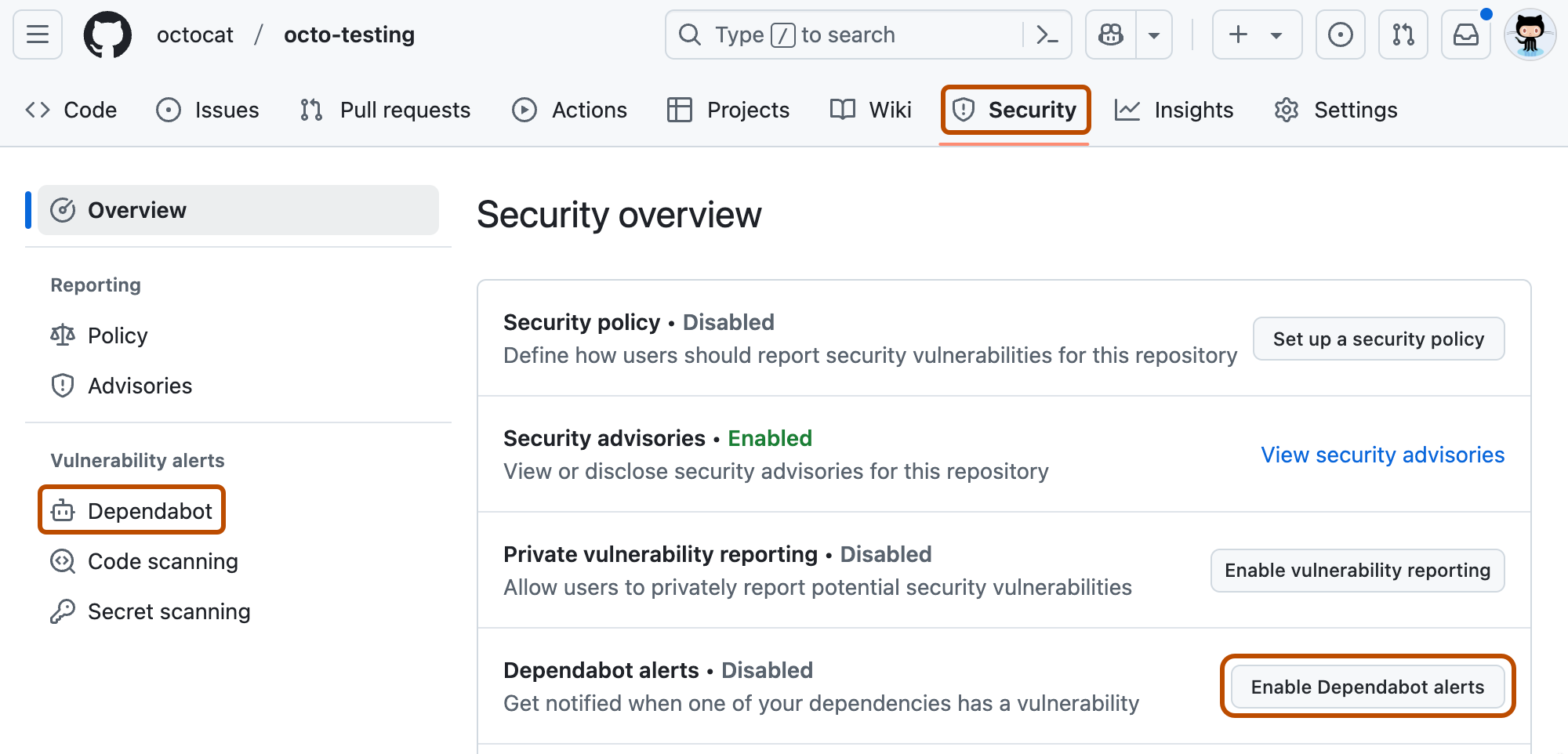Open Code scanning in the sidebar
Viewport: 1568px width, 754px height.
[x=143, y=561]
